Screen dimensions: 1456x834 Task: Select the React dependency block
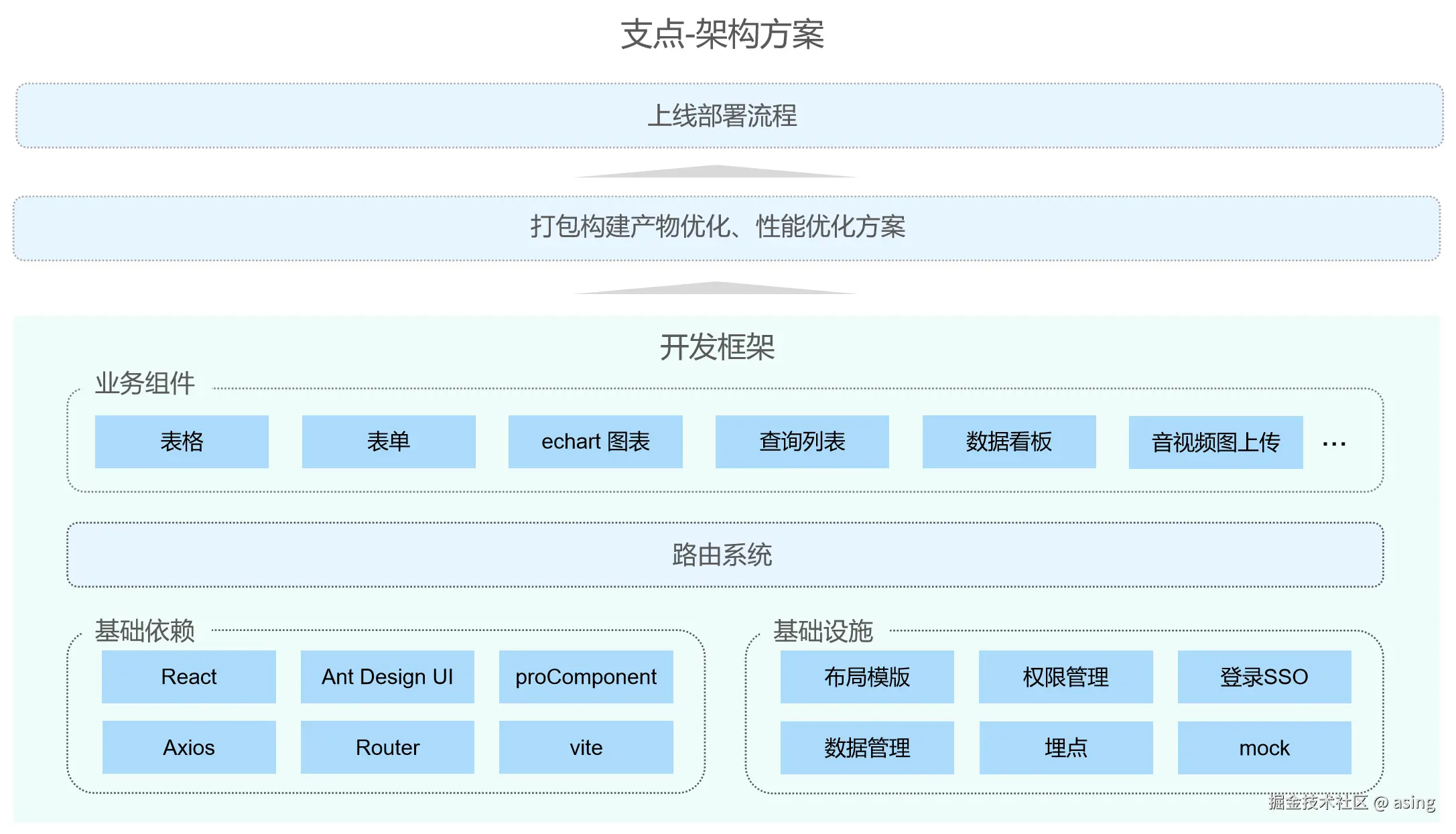pos(189,677)
